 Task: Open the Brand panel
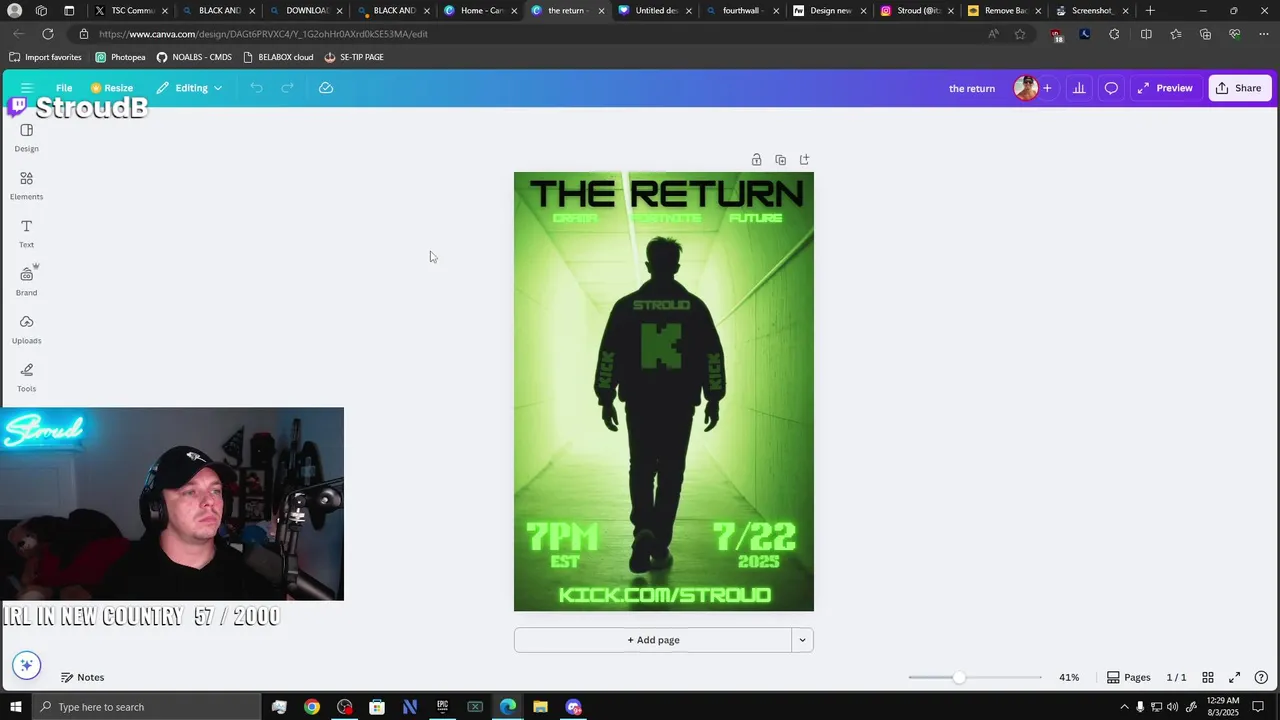[x=27, y=282]
